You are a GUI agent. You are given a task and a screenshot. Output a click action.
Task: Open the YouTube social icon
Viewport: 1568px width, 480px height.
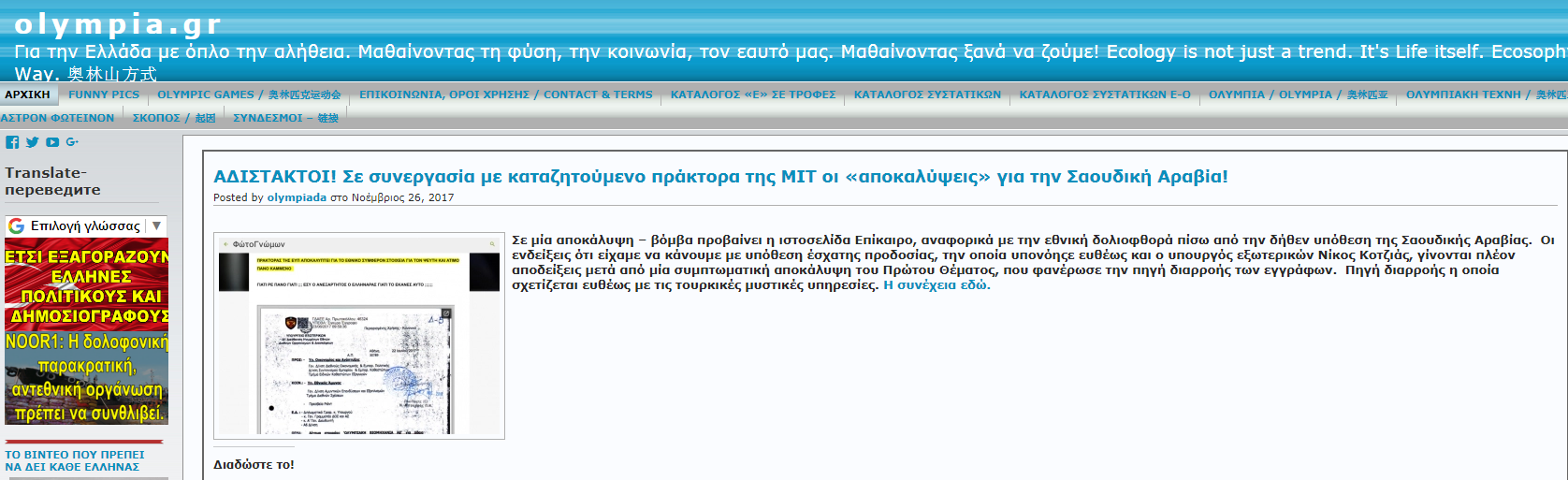[52, 142]
